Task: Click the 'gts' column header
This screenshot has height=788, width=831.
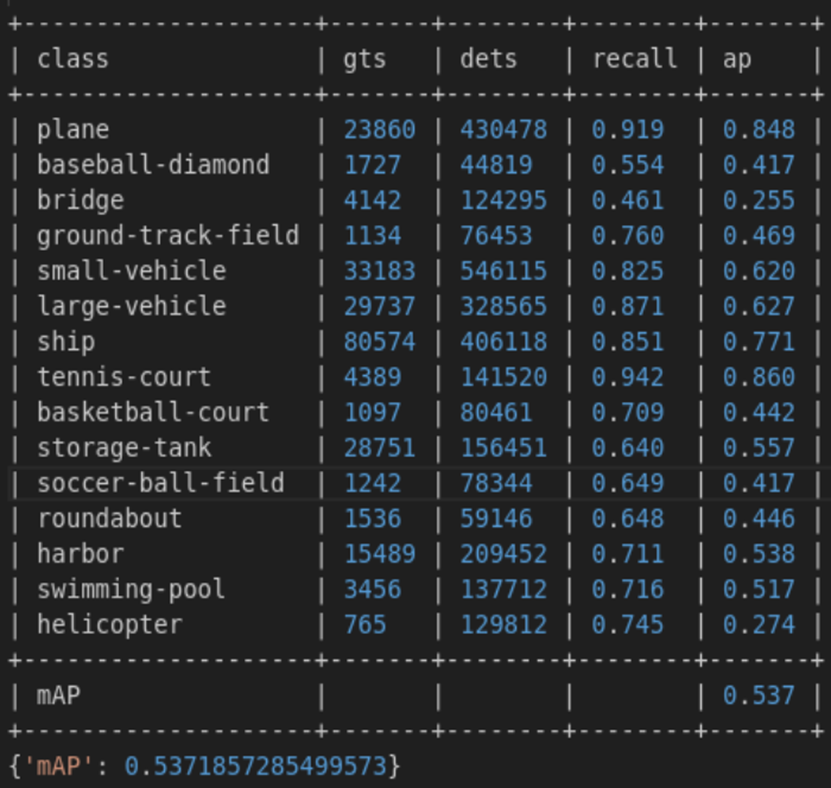Action: click(x=364, y=59)
